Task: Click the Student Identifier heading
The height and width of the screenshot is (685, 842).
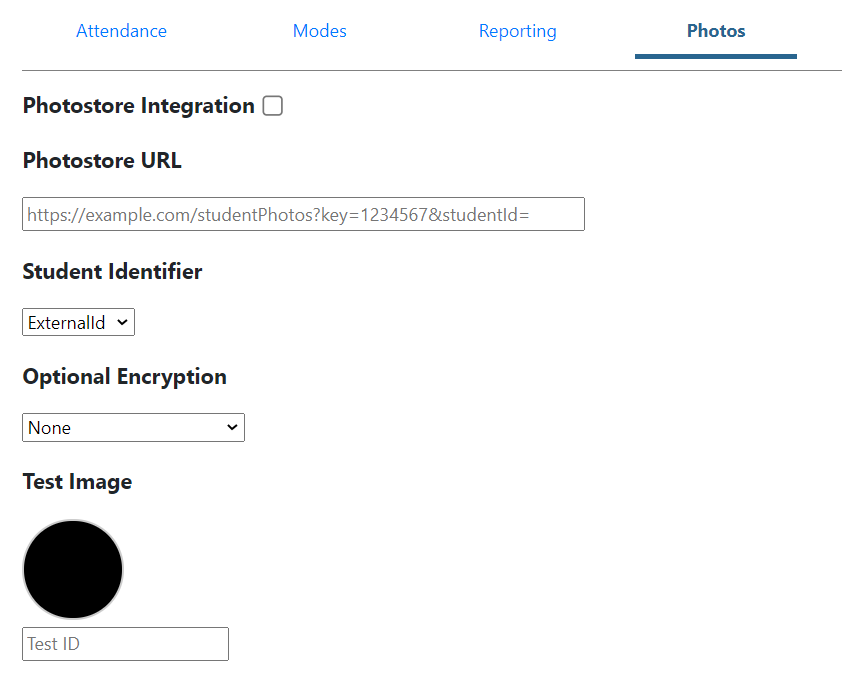Action: tap(112, 272)
